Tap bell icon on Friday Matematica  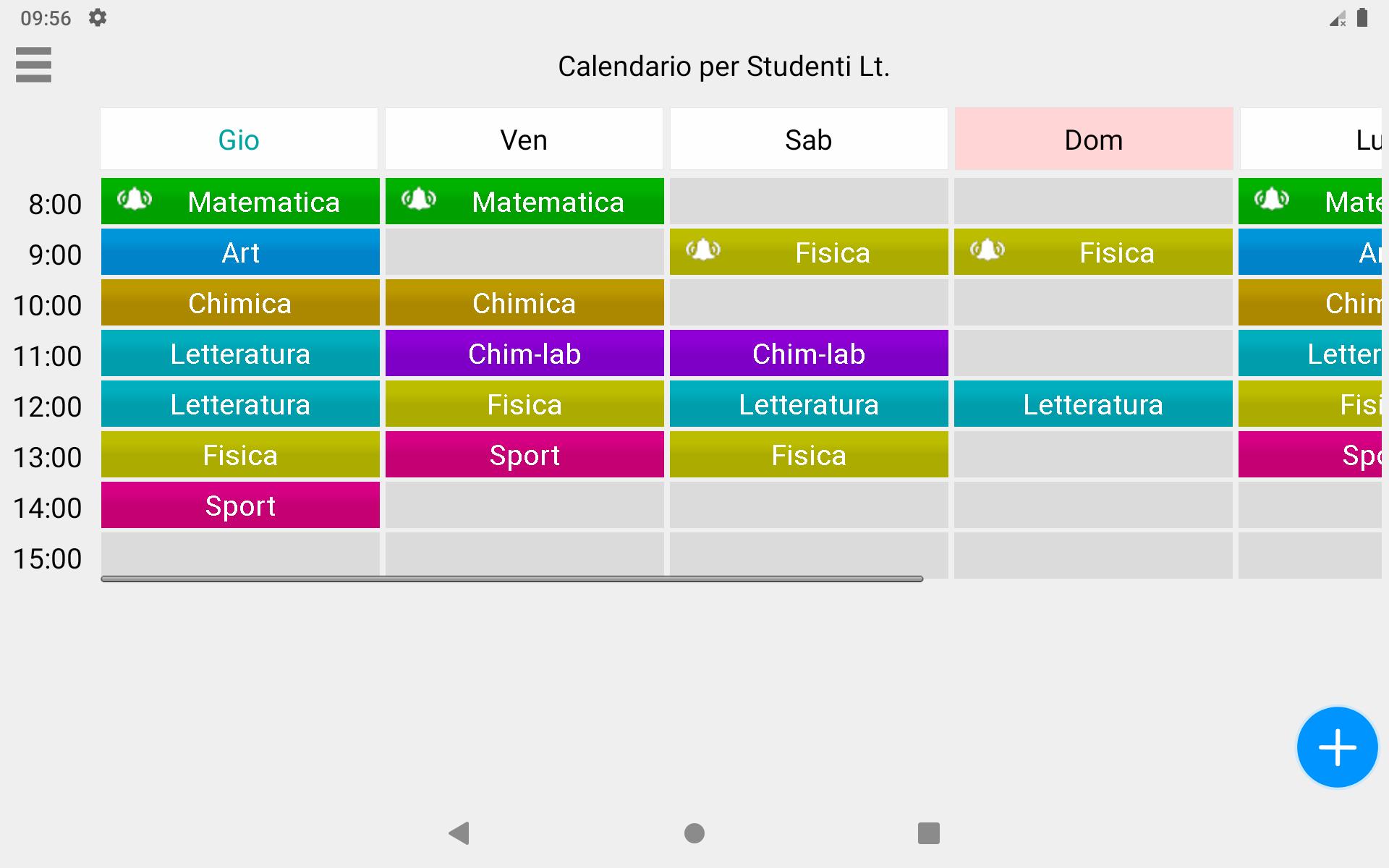coord(419,199)
